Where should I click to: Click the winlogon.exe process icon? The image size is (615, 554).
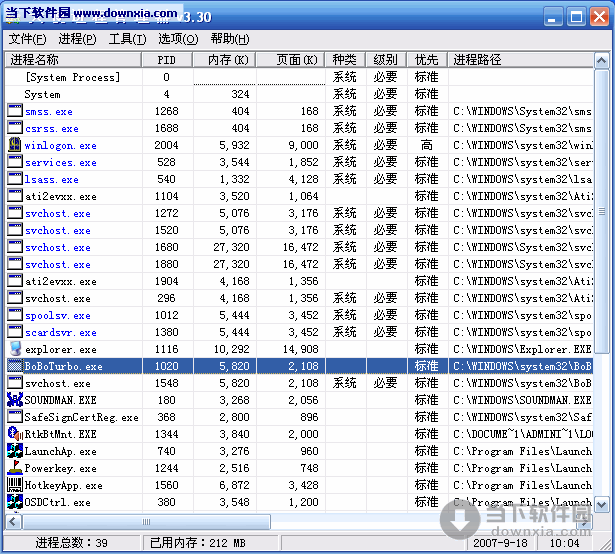click(x=15, y=145)
